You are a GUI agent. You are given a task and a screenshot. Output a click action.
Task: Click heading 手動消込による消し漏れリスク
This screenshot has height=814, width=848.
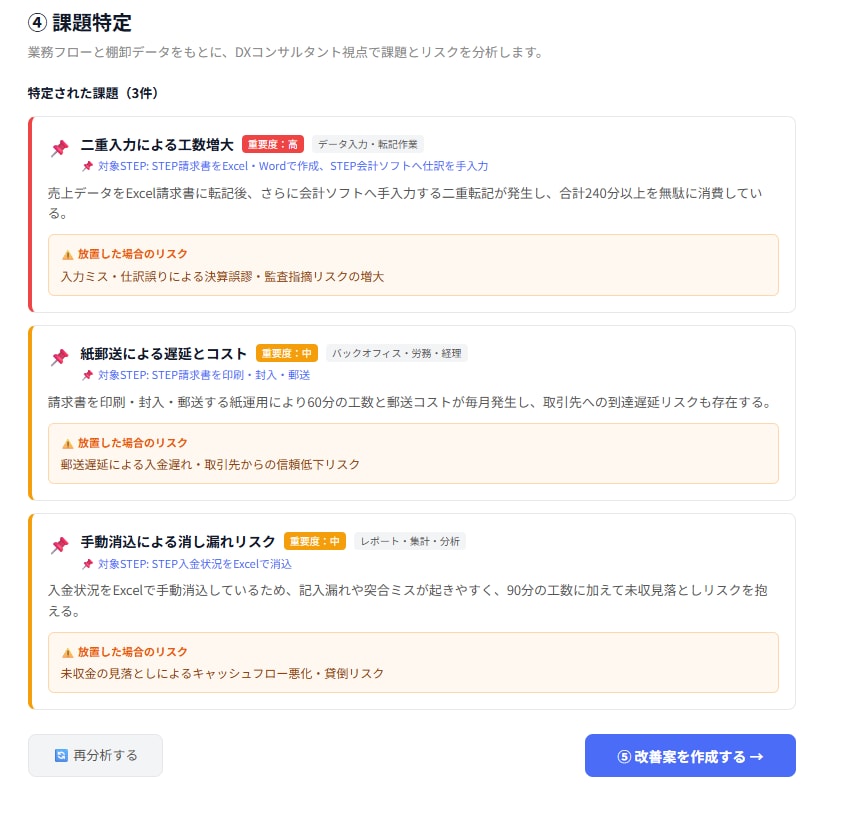[x=178, y=541]
